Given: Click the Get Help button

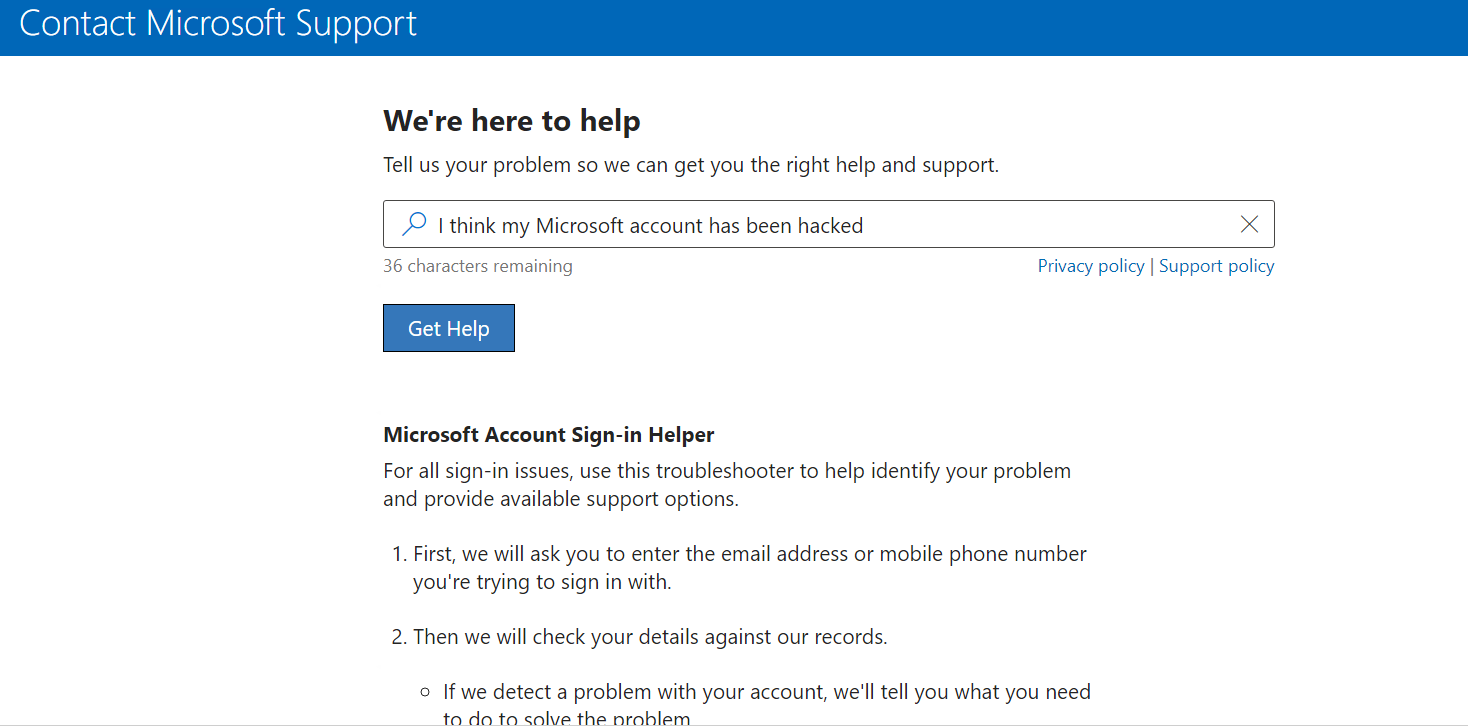Looking at the screenshot, I should [x=449, y=328].
